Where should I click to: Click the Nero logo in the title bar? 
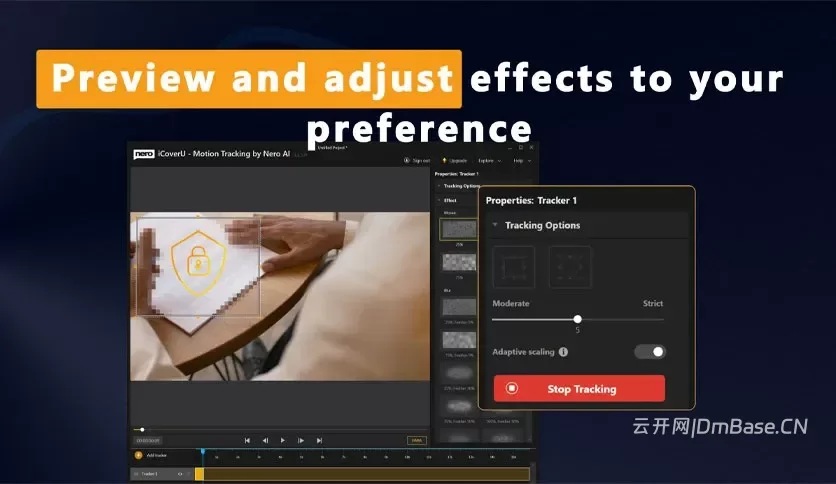pos(143,154)
